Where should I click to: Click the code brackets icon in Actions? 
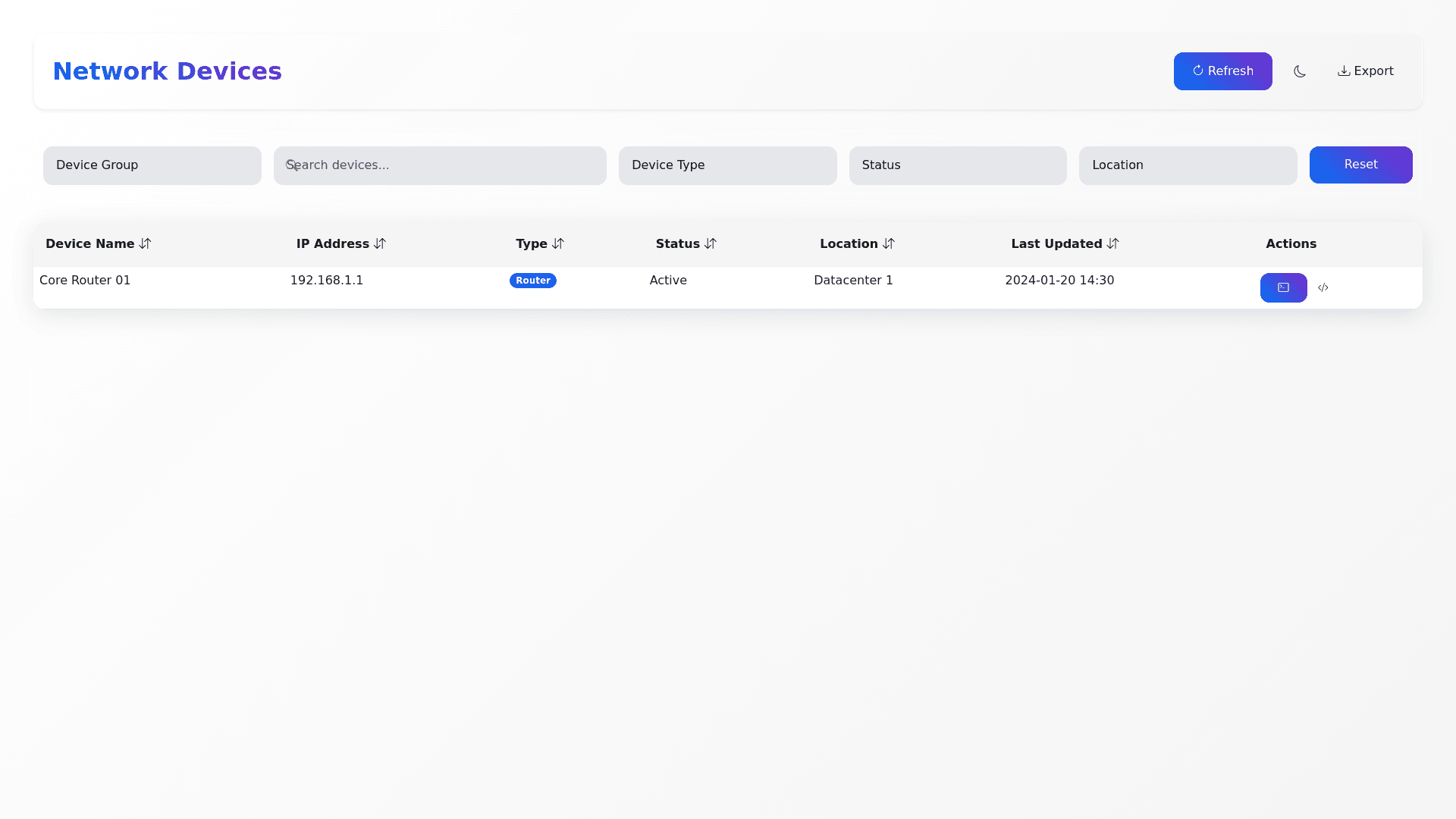1323,287
